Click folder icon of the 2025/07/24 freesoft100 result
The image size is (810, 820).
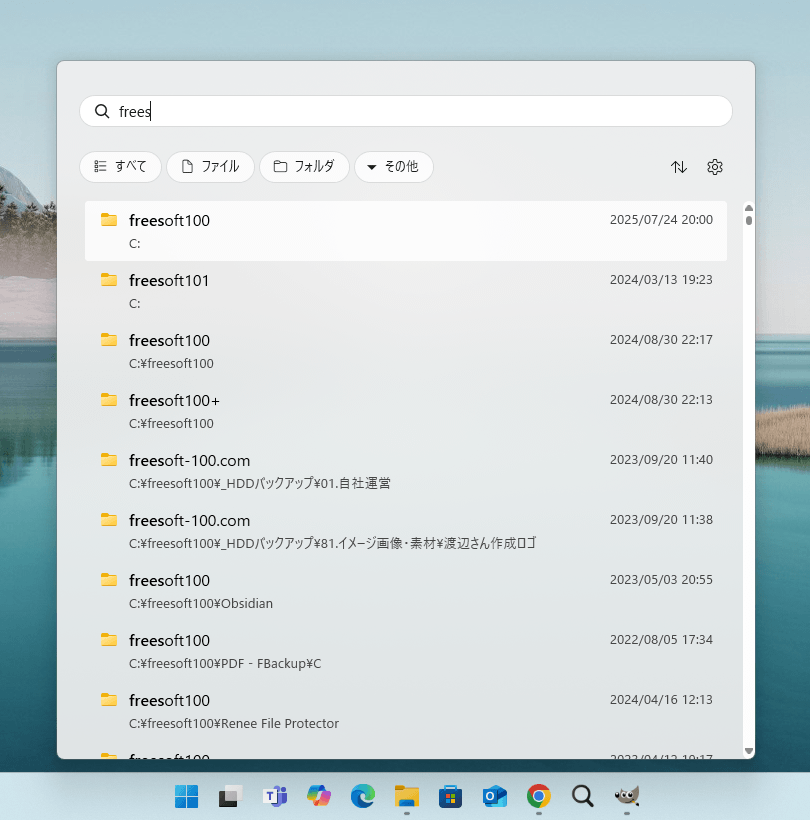point(109,220)
